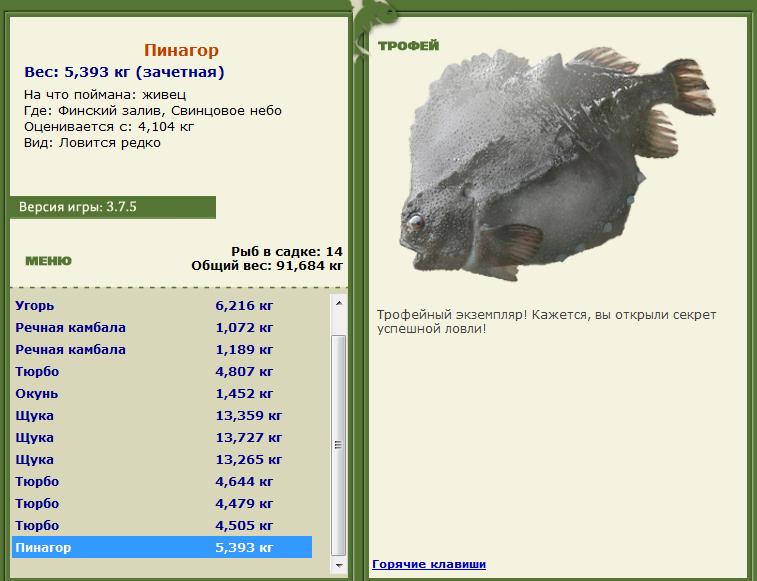This screenshot has width=757, height=581.
Task: Click the scrollbar down arrow in fish list
Action: (338, 565)
